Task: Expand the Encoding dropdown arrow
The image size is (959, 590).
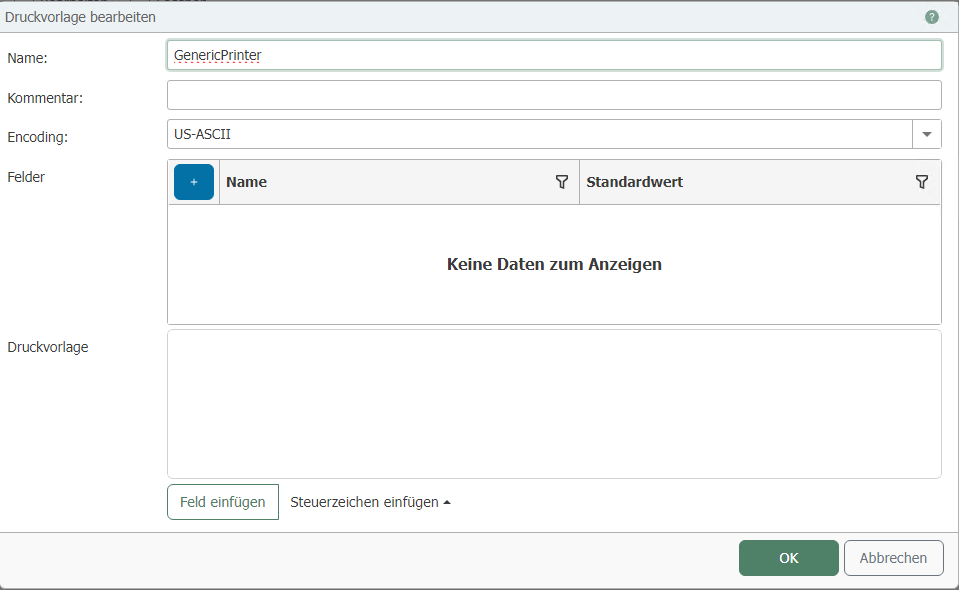Action: [x=926, y=134]
